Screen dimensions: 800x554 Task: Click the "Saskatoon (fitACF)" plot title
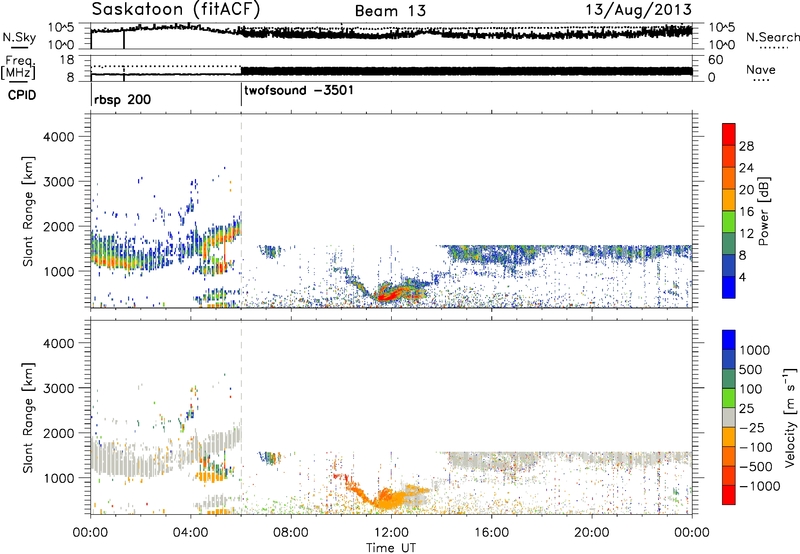pos(176,9)
